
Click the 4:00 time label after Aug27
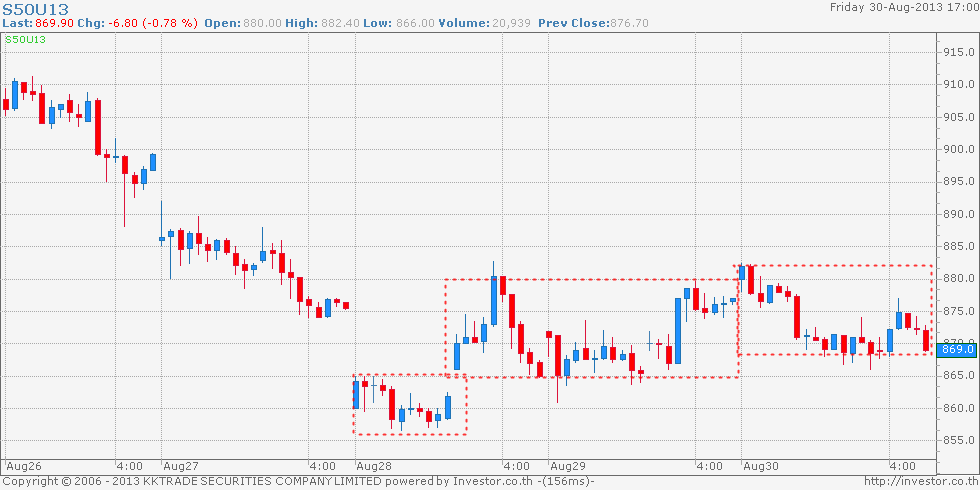(x=322, y=466)
